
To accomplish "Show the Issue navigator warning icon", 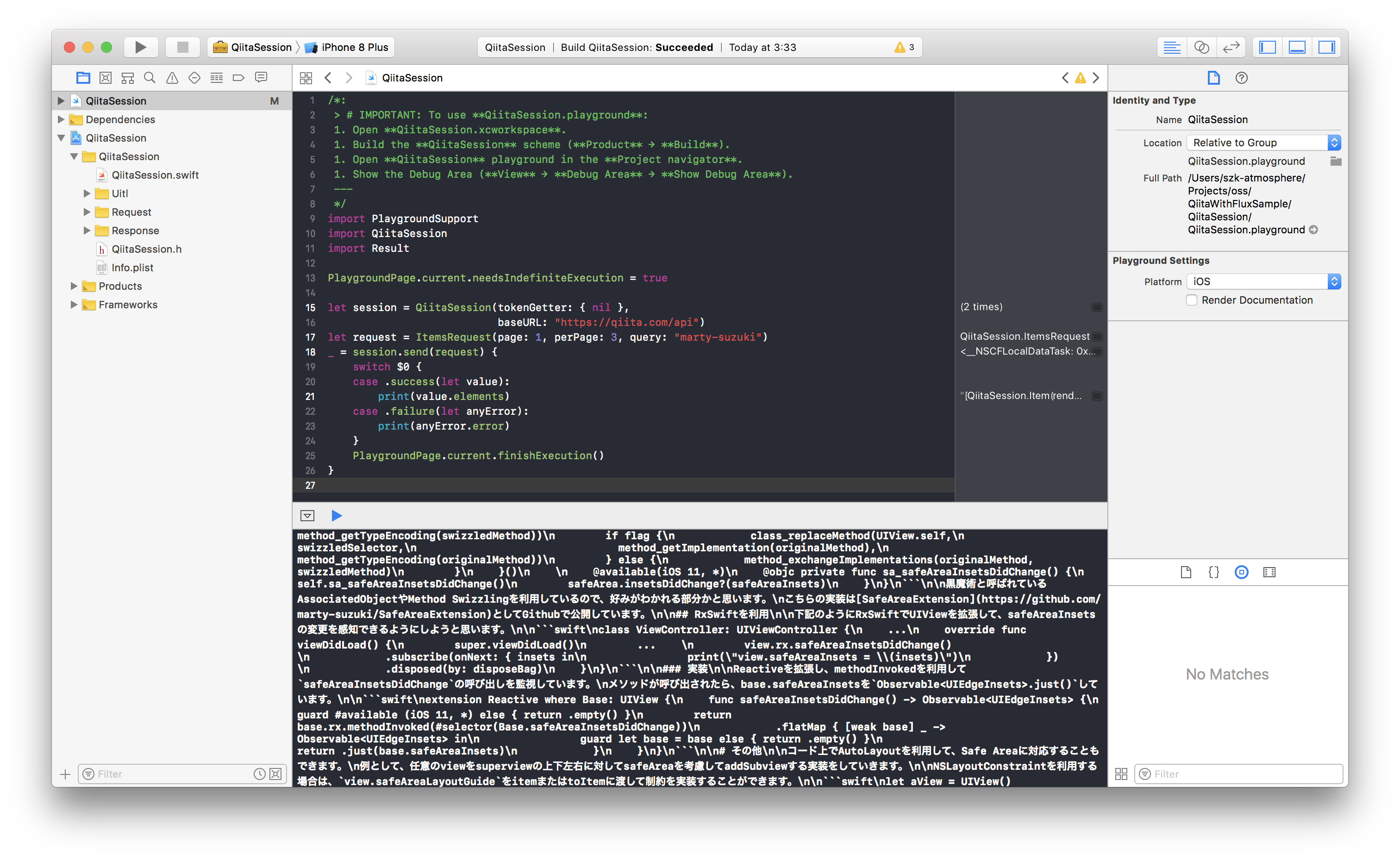I will [172, 77].
